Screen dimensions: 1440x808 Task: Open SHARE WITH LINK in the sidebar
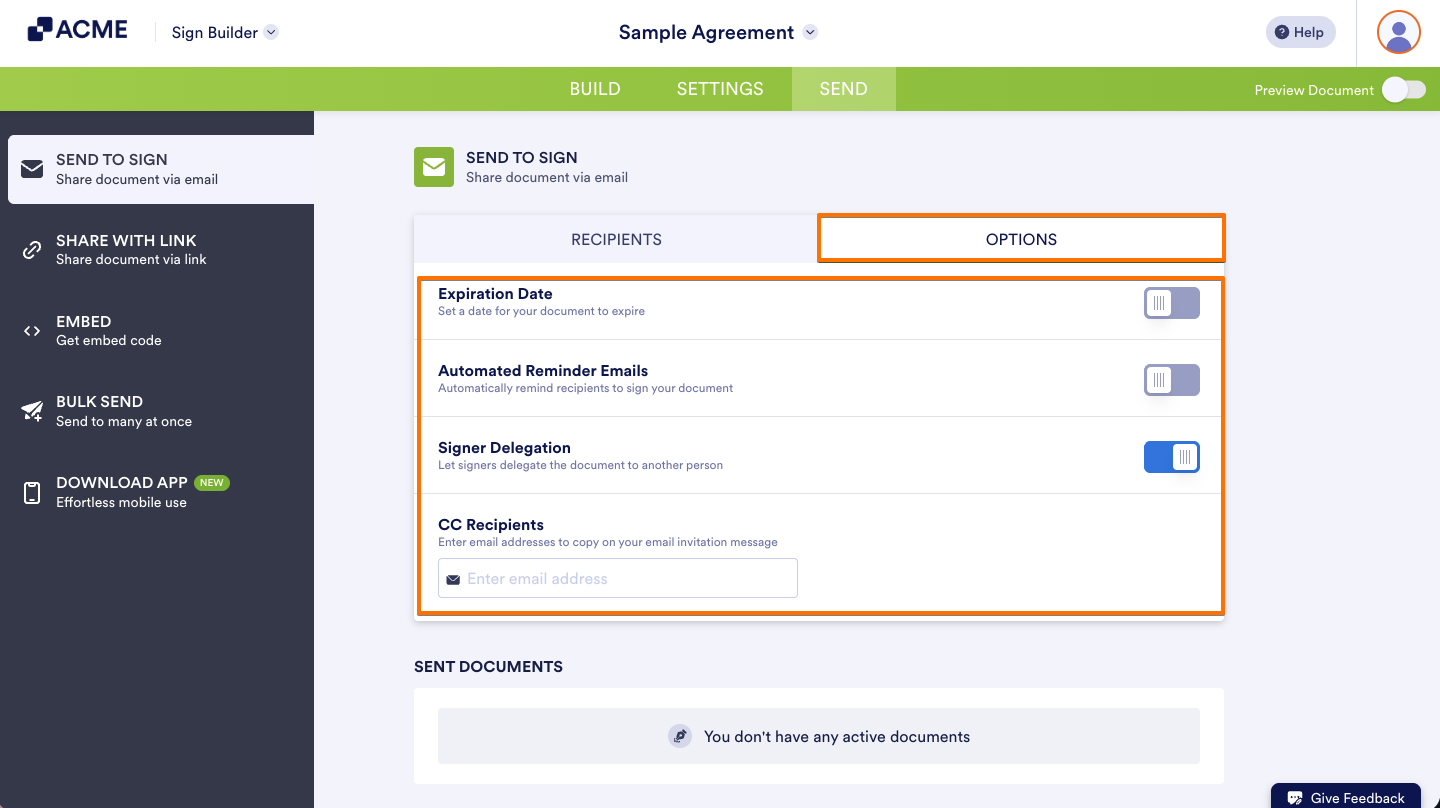point(157,250)
